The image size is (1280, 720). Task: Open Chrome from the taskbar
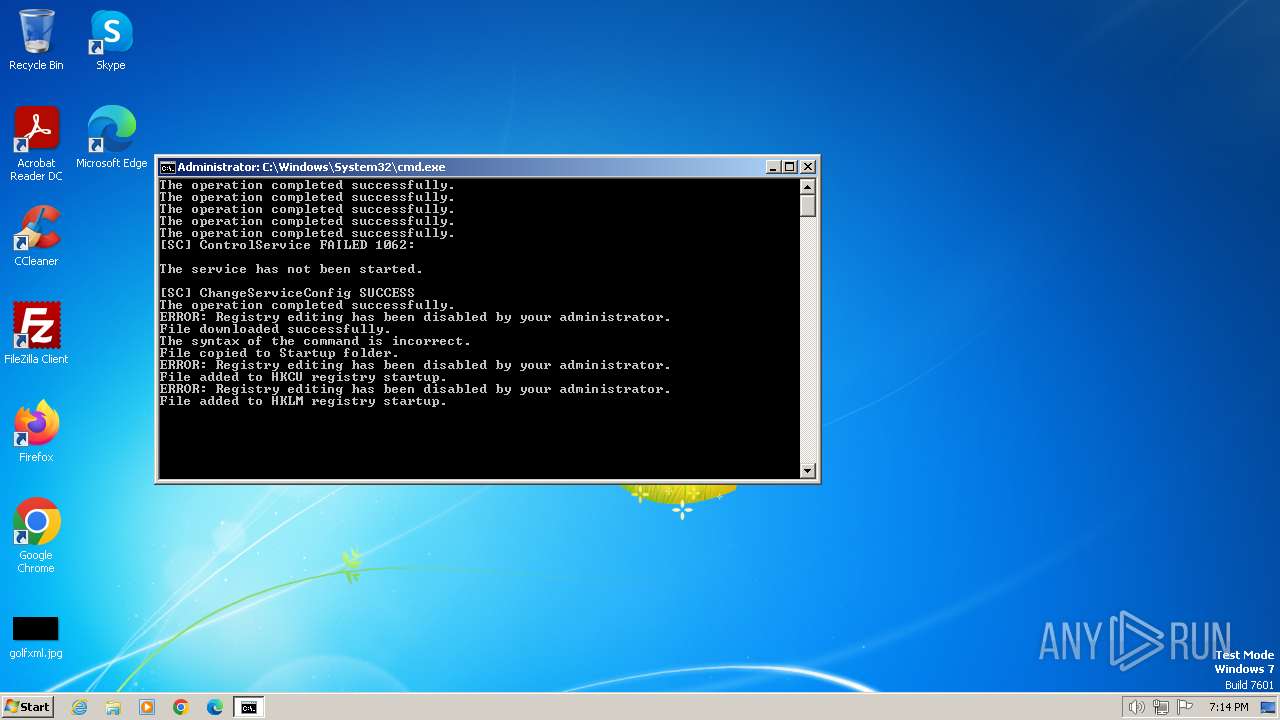point(181,707)
